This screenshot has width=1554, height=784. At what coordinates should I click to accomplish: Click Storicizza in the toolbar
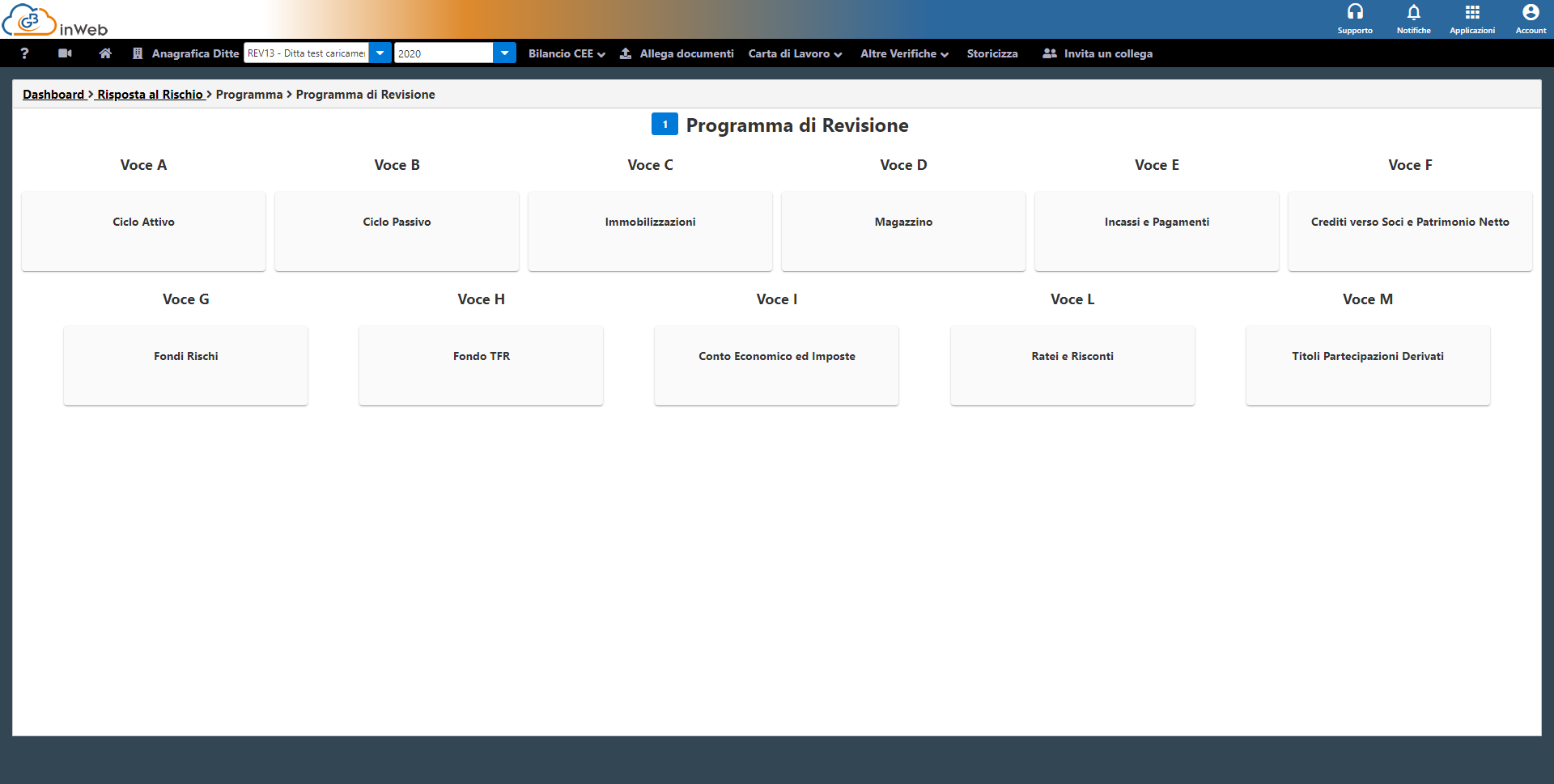(x=992, y=53)
